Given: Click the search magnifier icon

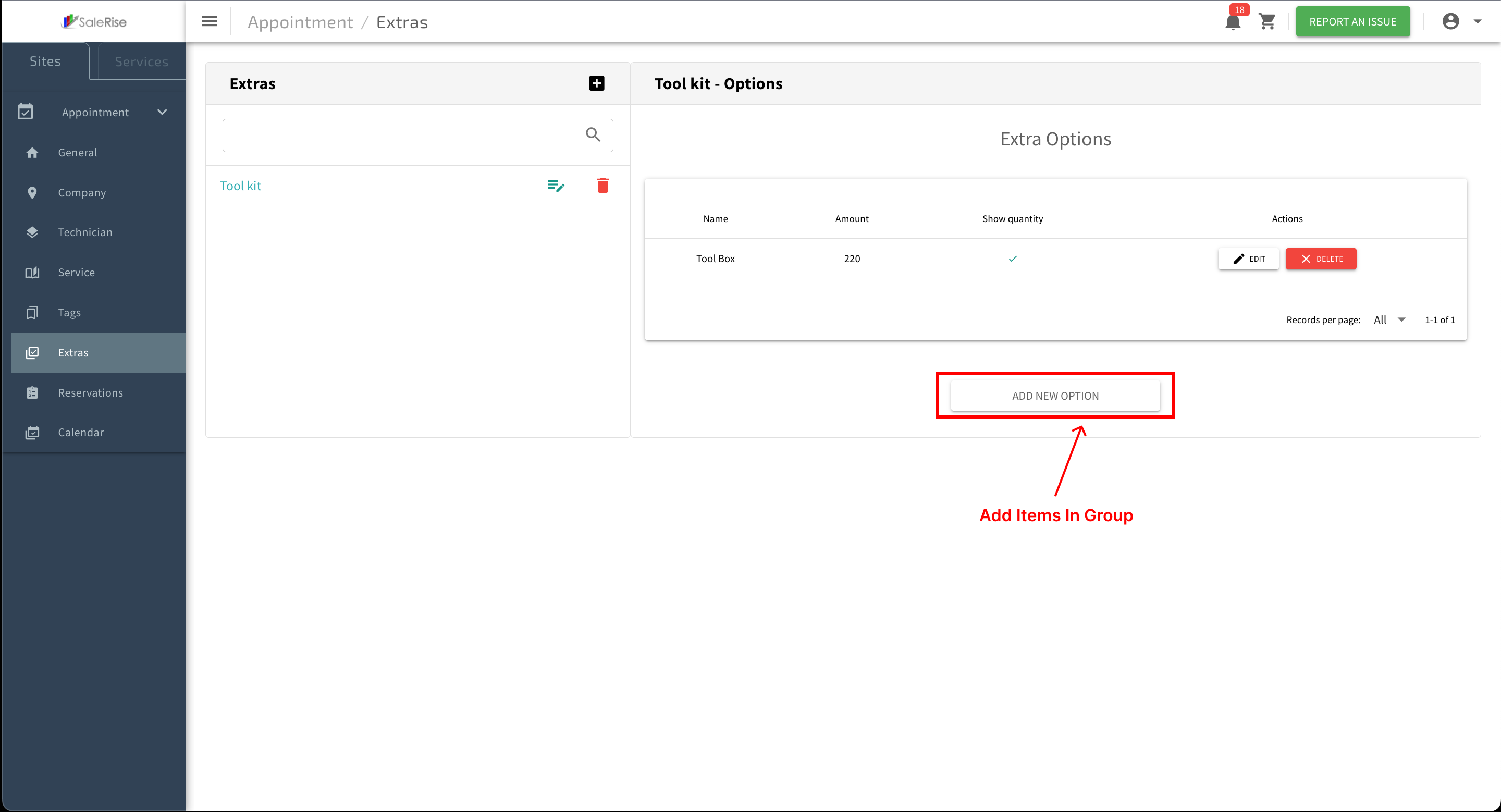Looking at the screenshot, I should (593, 135).
